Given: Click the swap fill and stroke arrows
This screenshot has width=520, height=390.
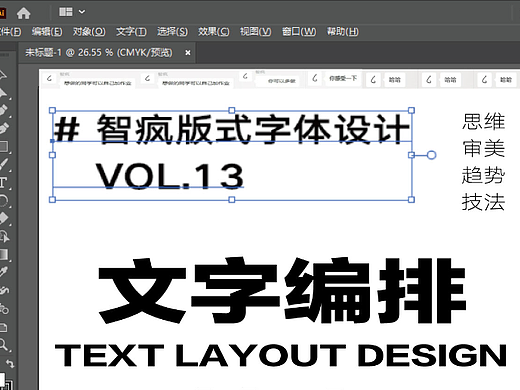Looking at the screenshot, I should coord(10,363).
